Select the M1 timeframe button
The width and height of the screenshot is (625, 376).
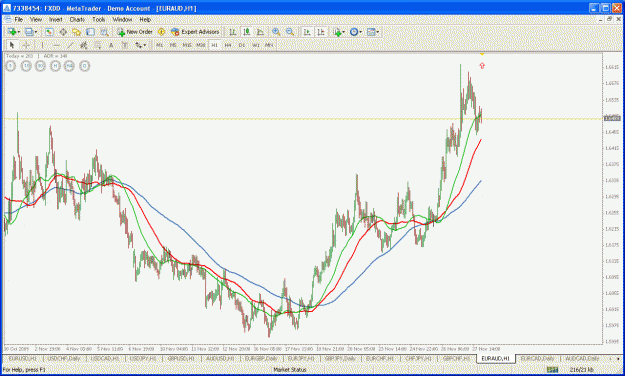159,45
